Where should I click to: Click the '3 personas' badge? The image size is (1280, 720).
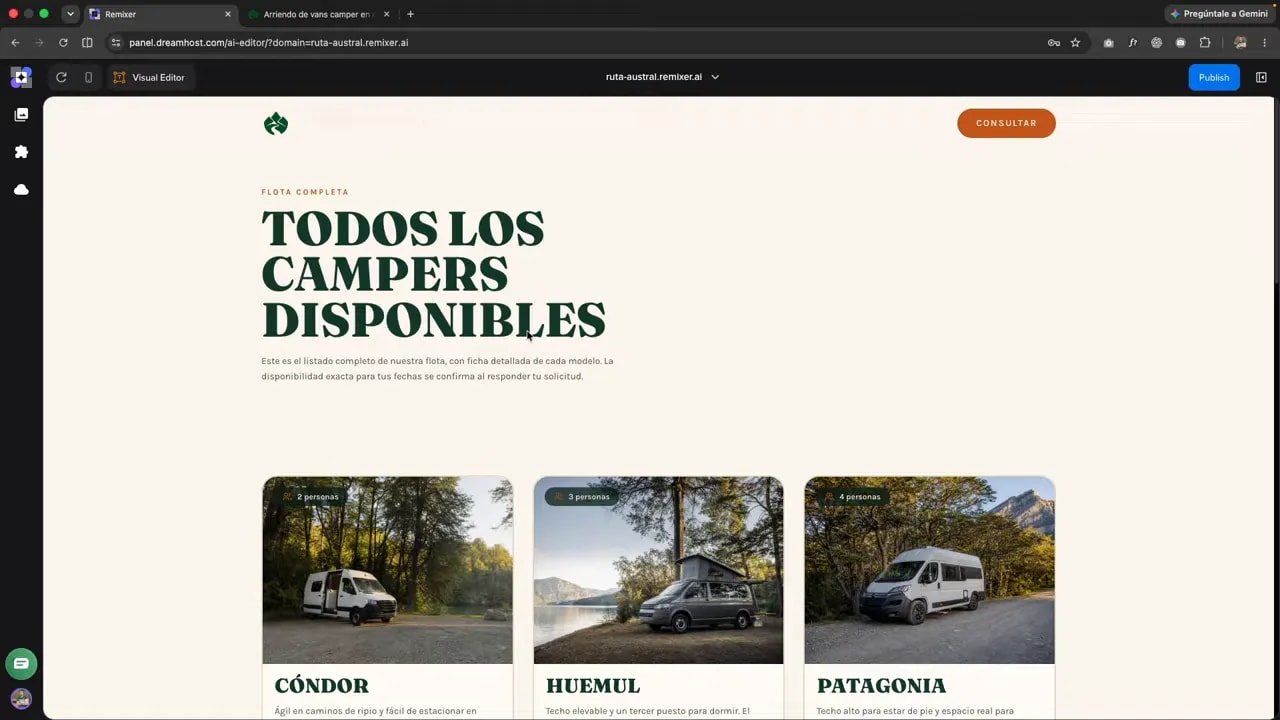point(582,497)
